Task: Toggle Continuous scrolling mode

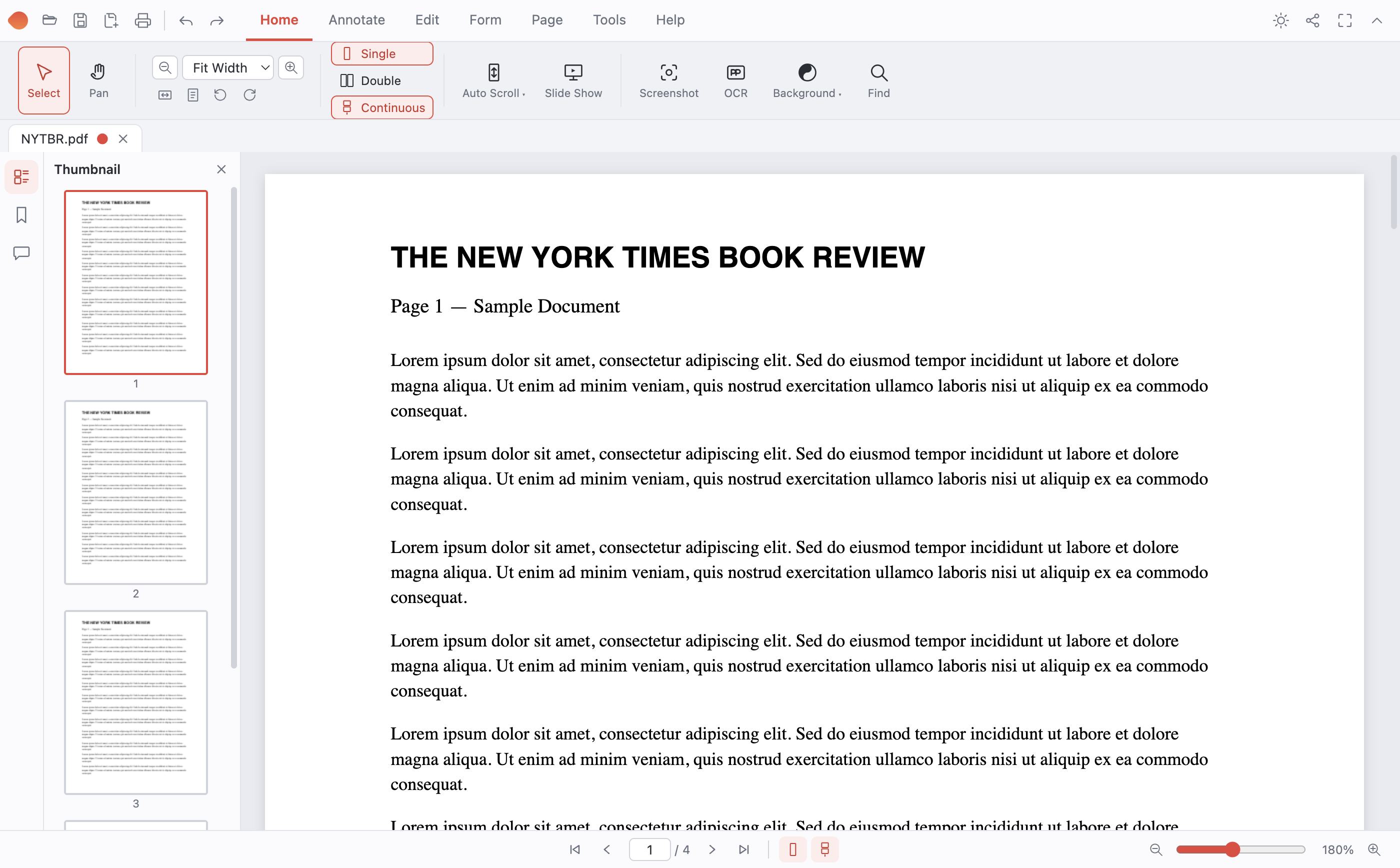Action: click(381, 107)
